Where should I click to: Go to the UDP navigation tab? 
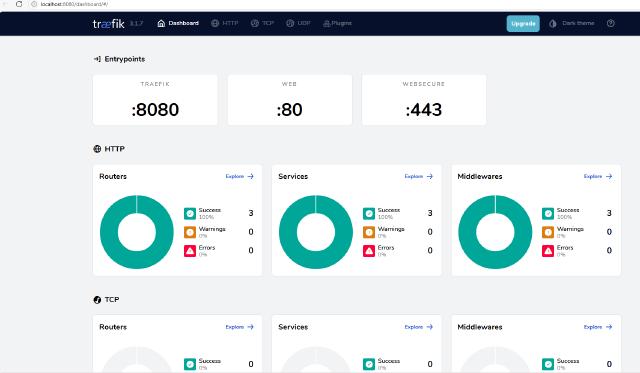pos(298,23)
